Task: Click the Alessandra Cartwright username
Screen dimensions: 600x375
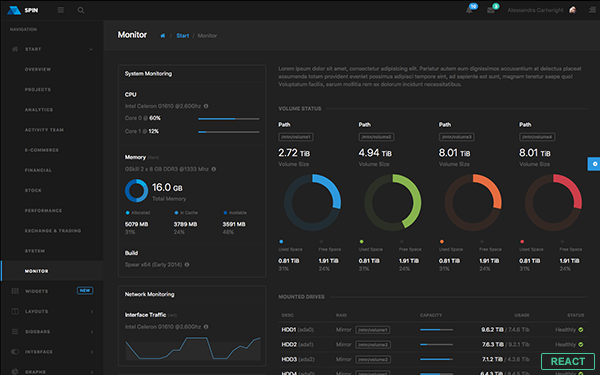Action: click(535, 10)
